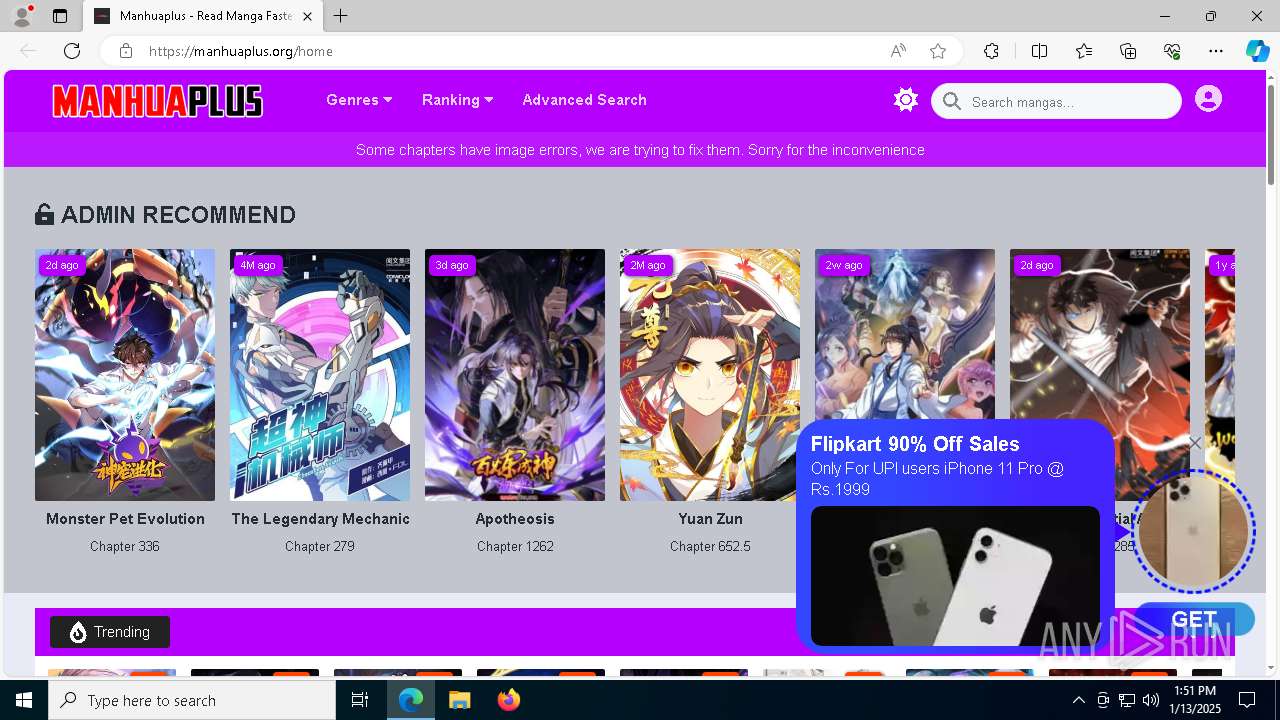Image resolution: width=1280 pixels, height=720 pixels.
Task: Open The Legendary Mechanic cover
Action: click(320, 375)
